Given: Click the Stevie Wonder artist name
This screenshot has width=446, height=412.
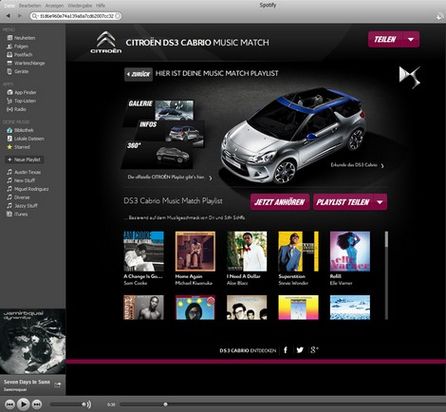Looking at the screenshot, I should (293, 283).
